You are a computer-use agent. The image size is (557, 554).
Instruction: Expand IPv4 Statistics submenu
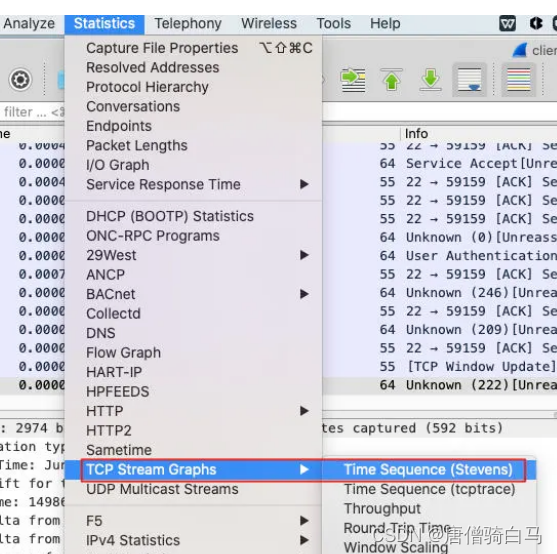pos(193,541)
